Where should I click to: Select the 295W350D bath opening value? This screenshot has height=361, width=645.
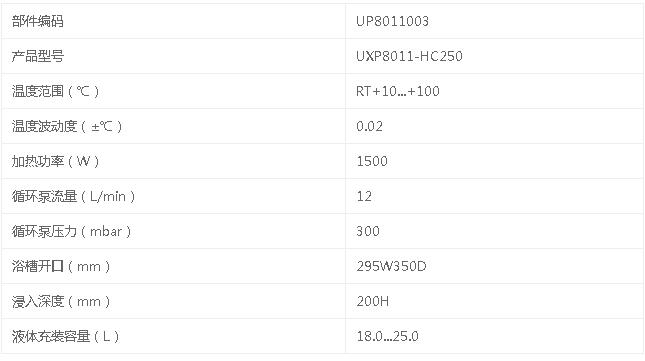(x=391, y=266)
